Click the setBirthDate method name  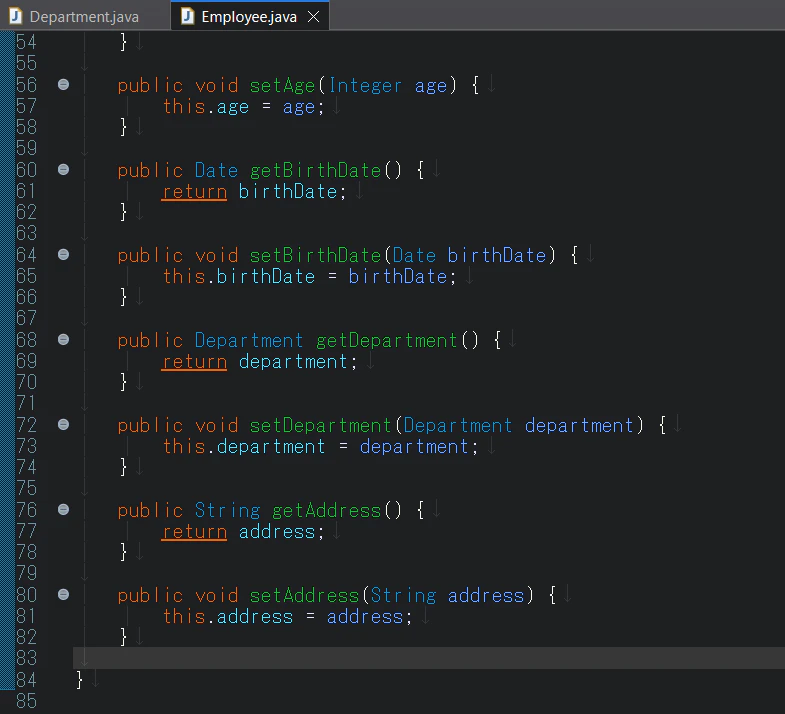[x=315, y=256]
